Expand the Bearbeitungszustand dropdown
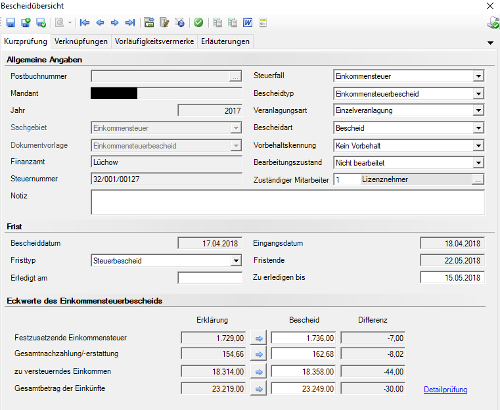 (478, 163)
